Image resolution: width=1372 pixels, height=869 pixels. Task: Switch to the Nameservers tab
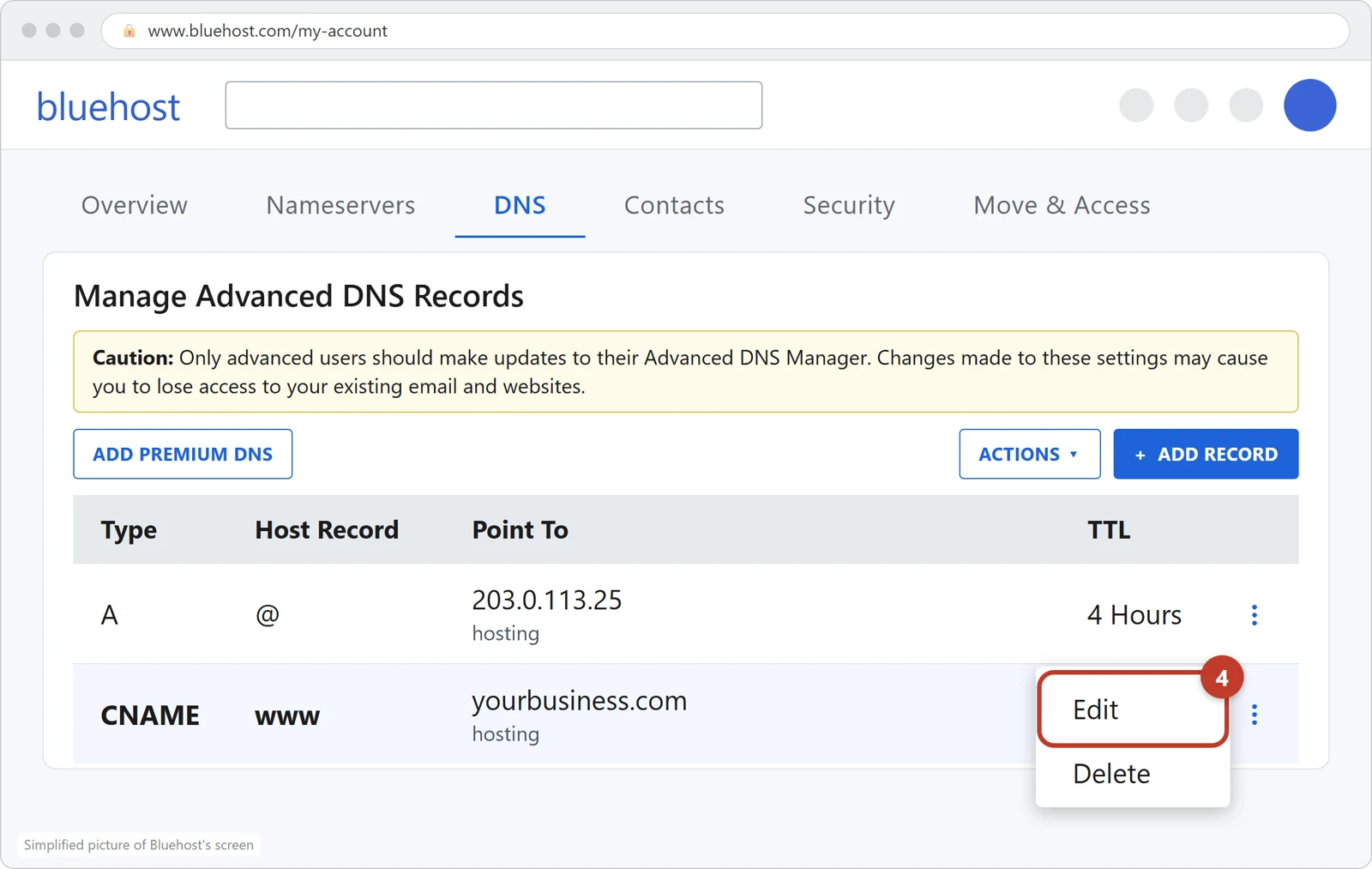[x=340, y=205]
